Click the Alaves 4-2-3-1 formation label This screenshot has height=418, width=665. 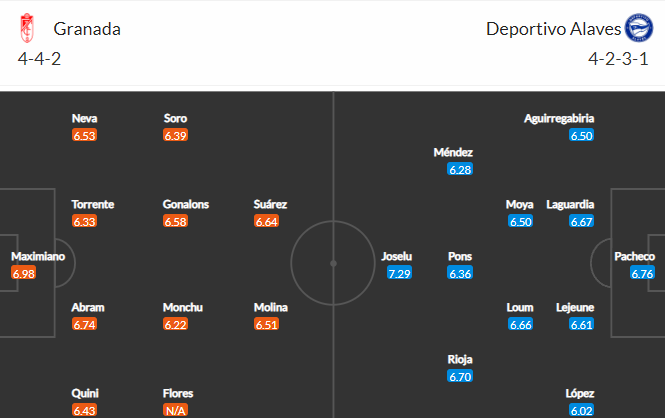618,59
